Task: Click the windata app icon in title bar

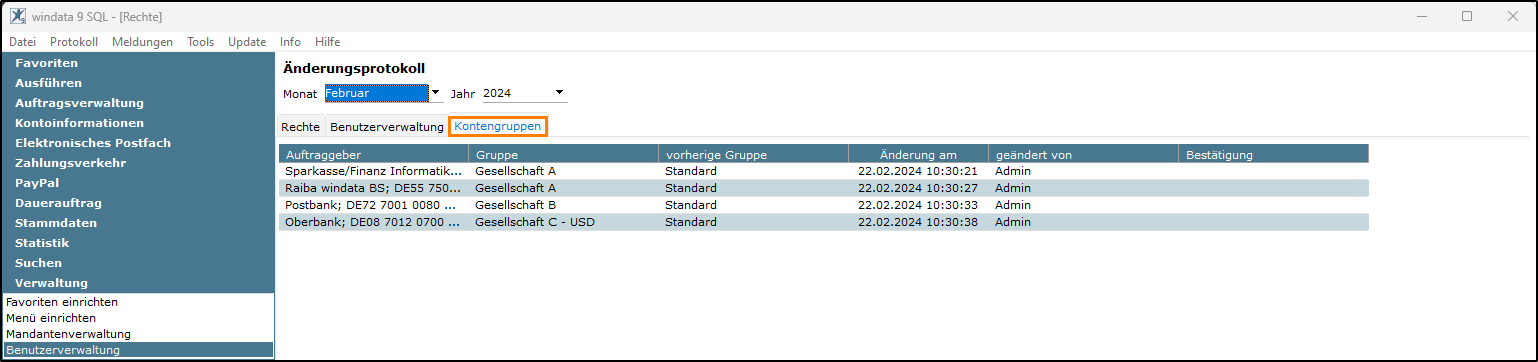Action: (17, 16)
